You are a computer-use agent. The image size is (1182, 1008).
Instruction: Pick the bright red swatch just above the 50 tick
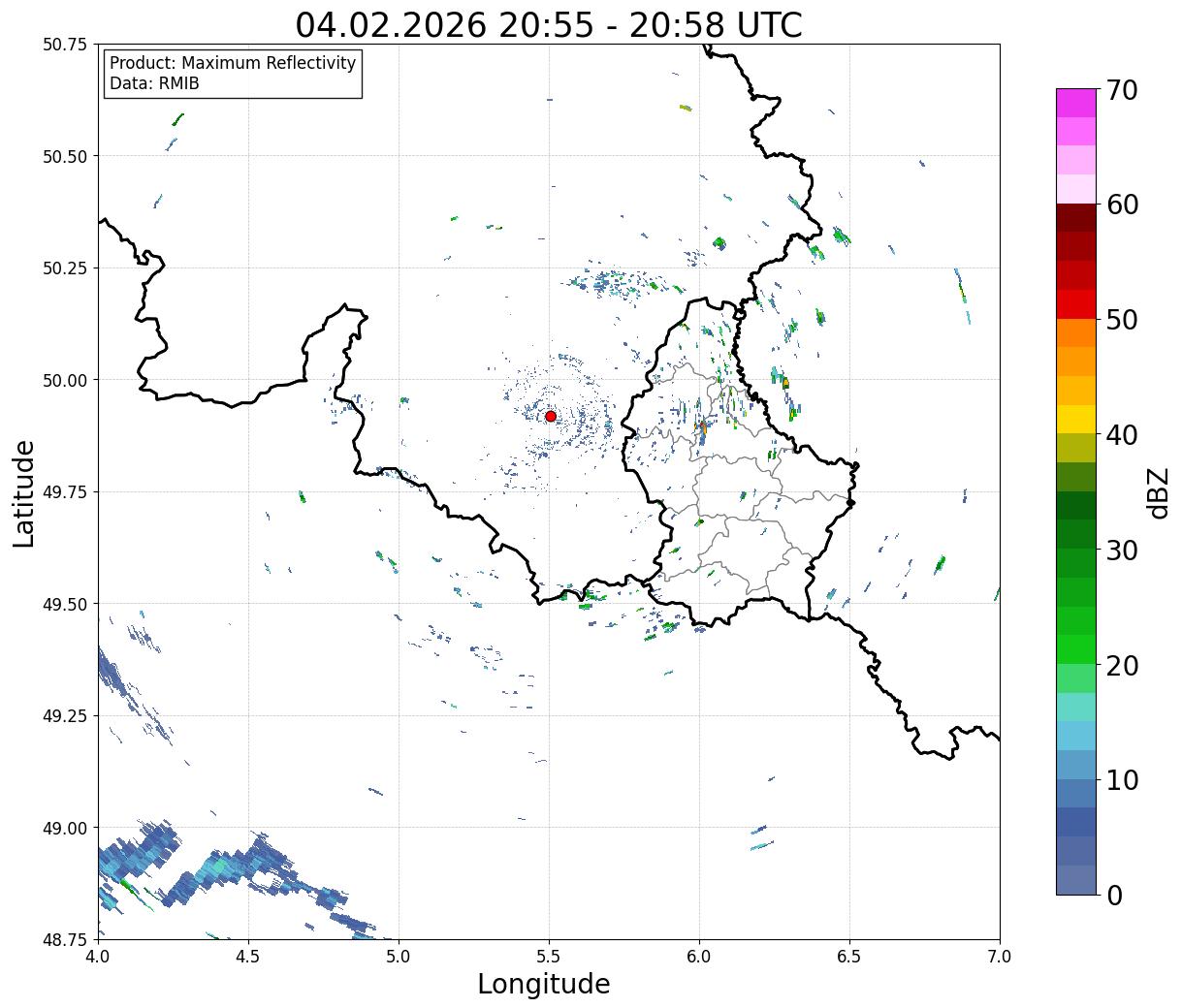click(1076, 304)
